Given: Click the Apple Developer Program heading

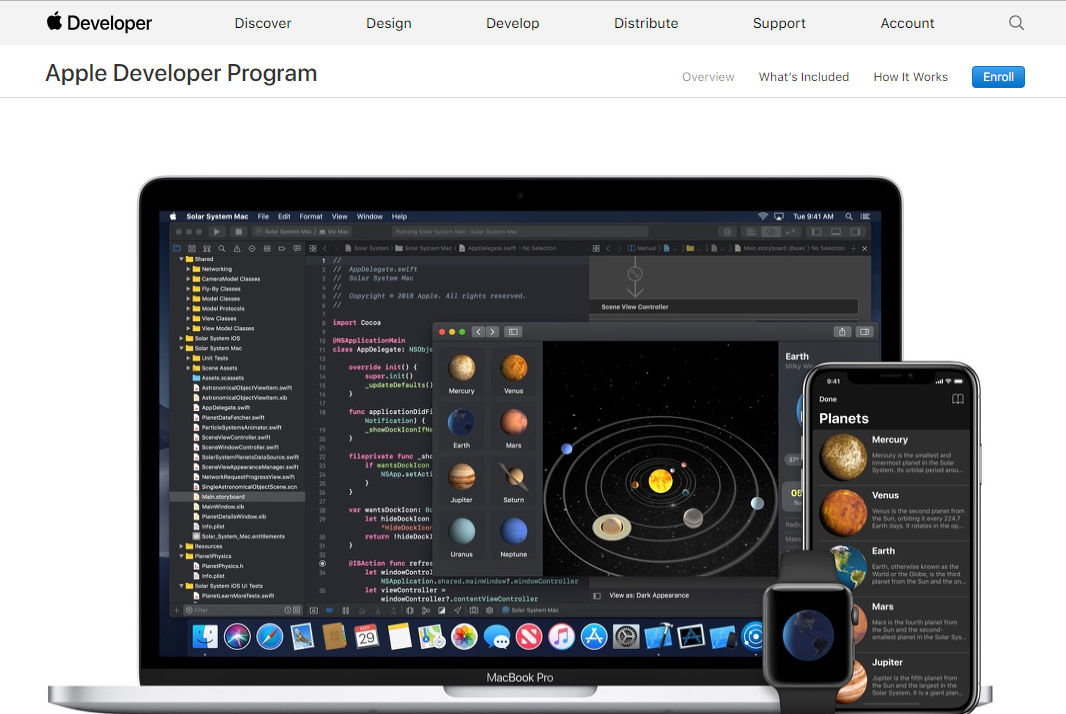Looking at the screenshot, I should click(x=181, y=73).
